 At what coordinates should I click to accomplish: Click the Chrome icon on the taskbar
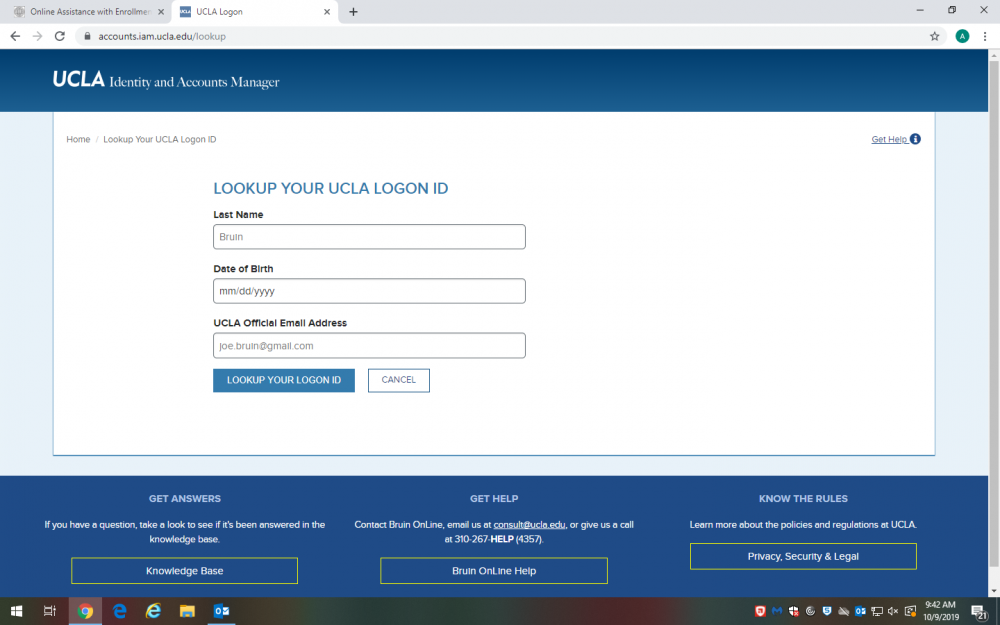pos(85,611)
